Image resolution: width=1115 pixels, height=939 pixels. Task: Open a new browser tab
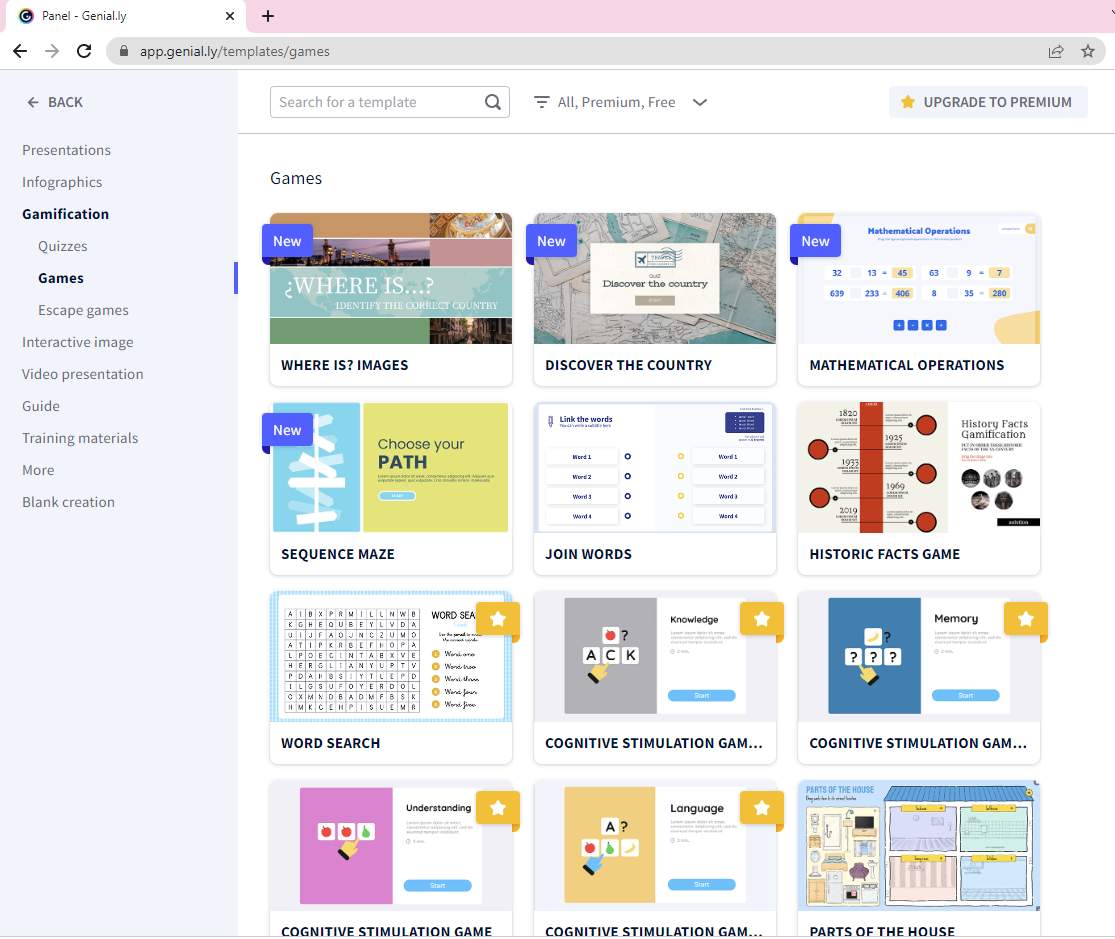coord(267,16)
